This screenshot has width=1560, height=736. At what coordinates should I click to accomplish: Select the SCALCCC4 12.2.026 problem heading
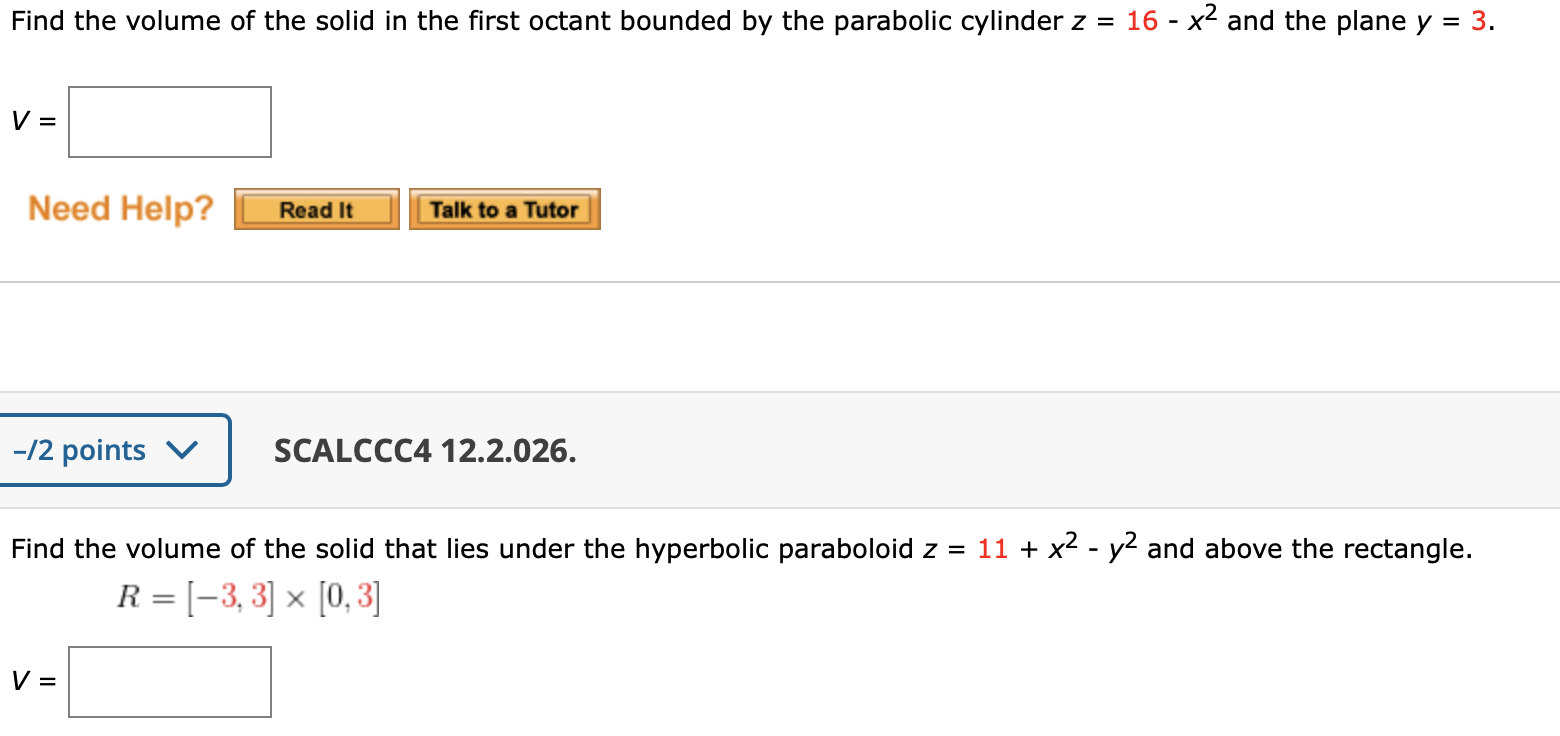[x=425, y=451]
